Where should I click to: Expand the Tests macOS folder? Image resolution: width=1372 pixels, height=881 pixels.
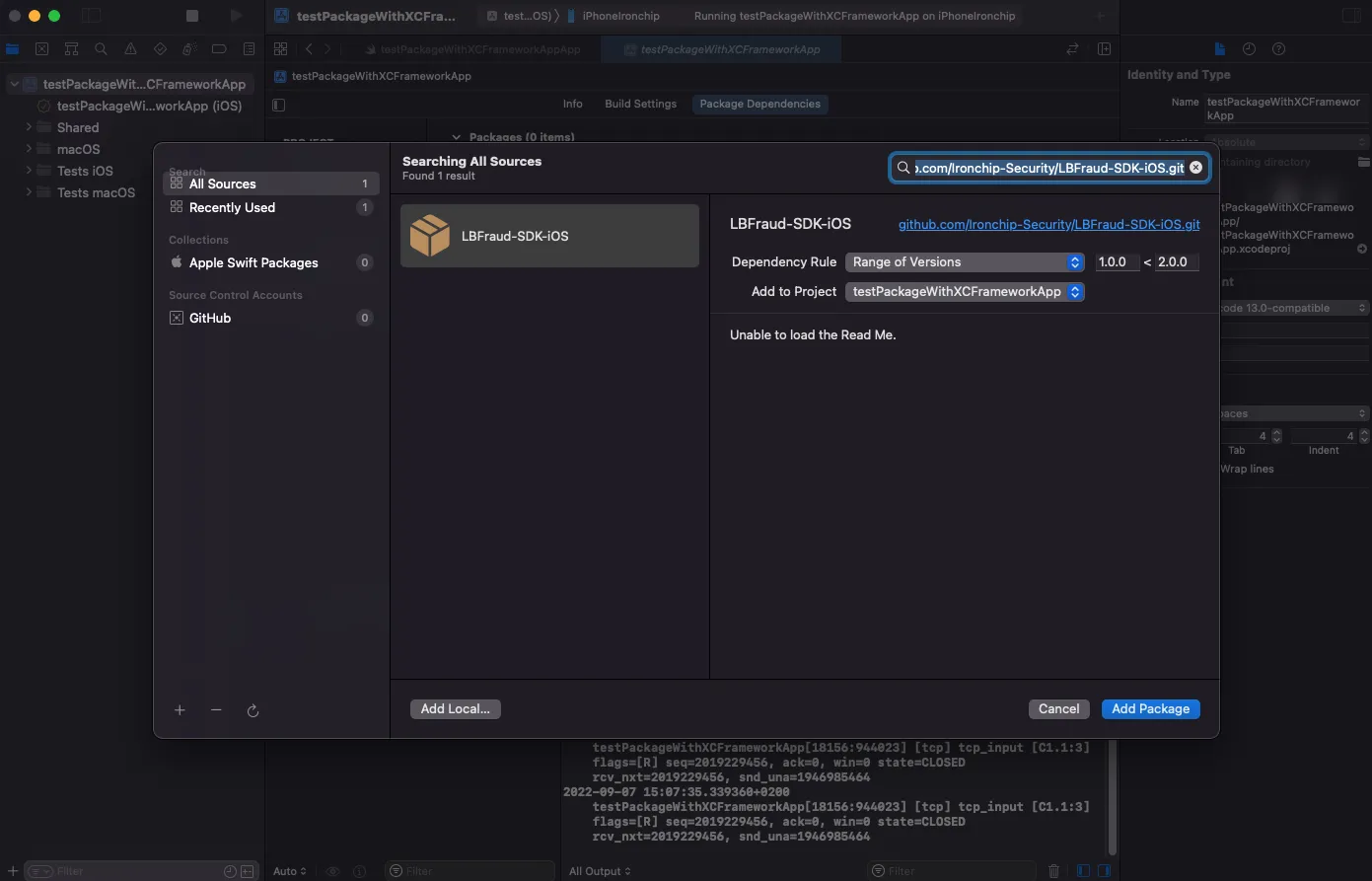tap(30, 192)
